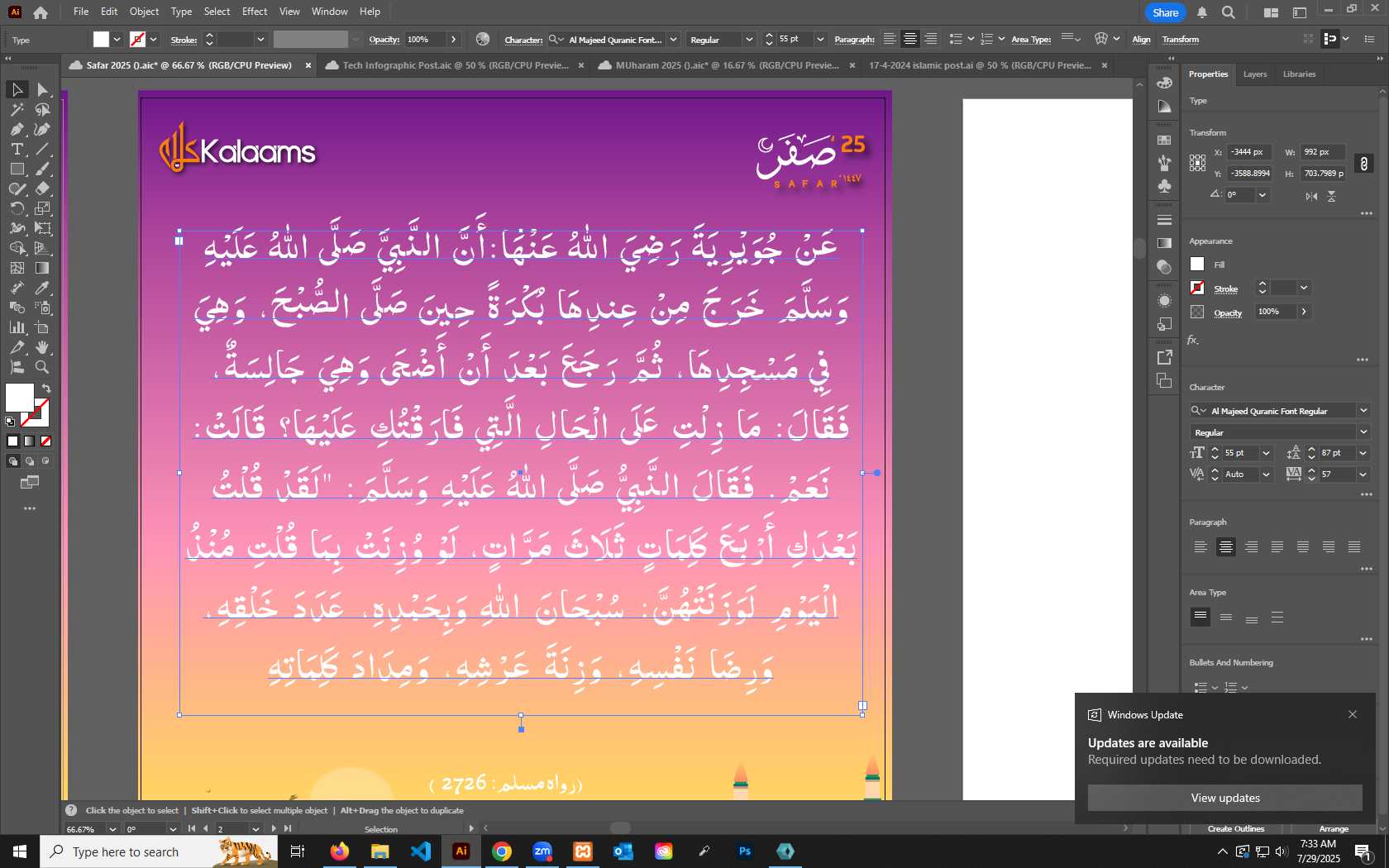Select the Scale tool
This screenshot has height=868, width=1389.
(43, 208)
